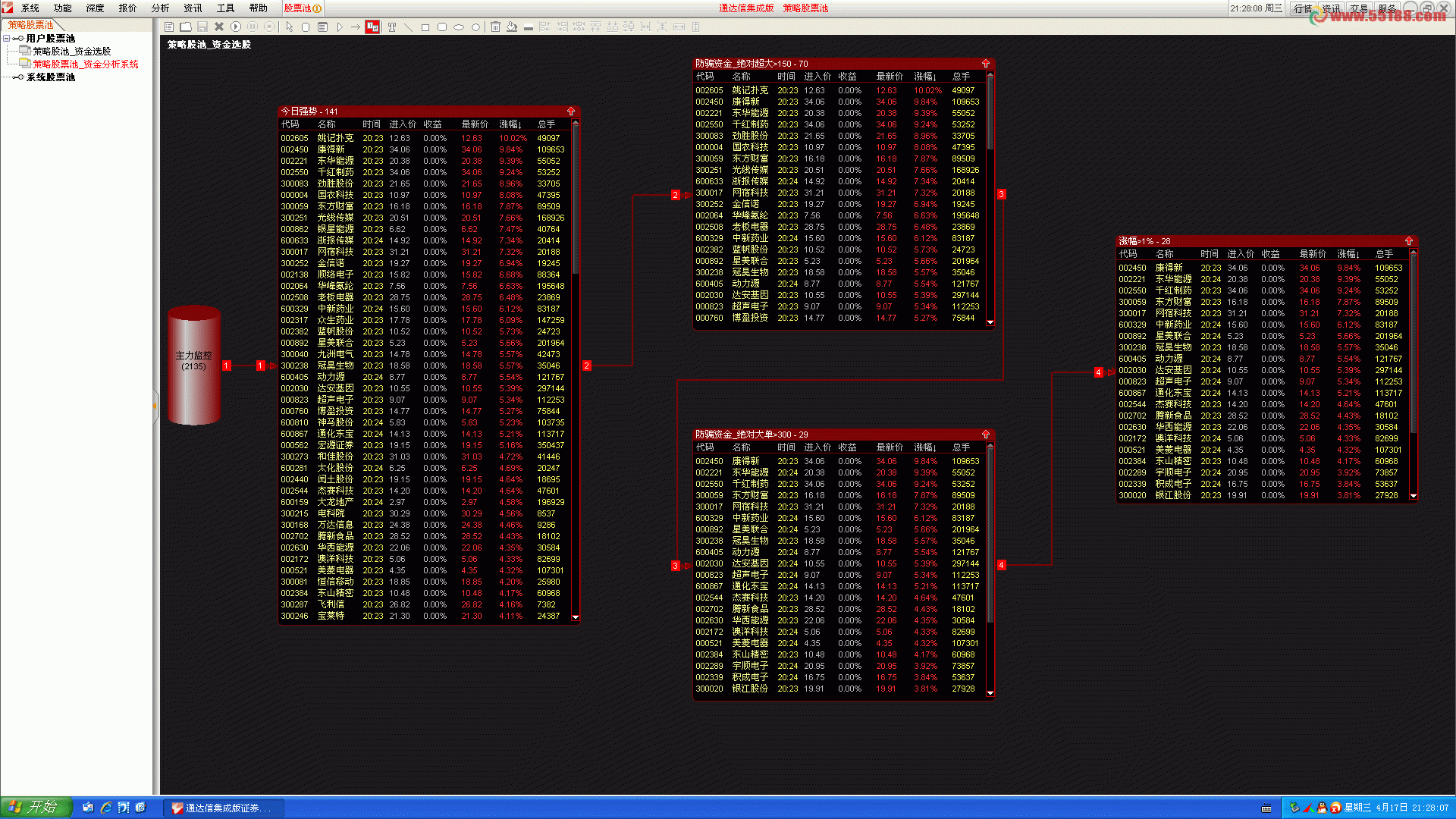The image size is (1456, 819).
Task: Select the line drawing tool
Action: click(409, 27)
